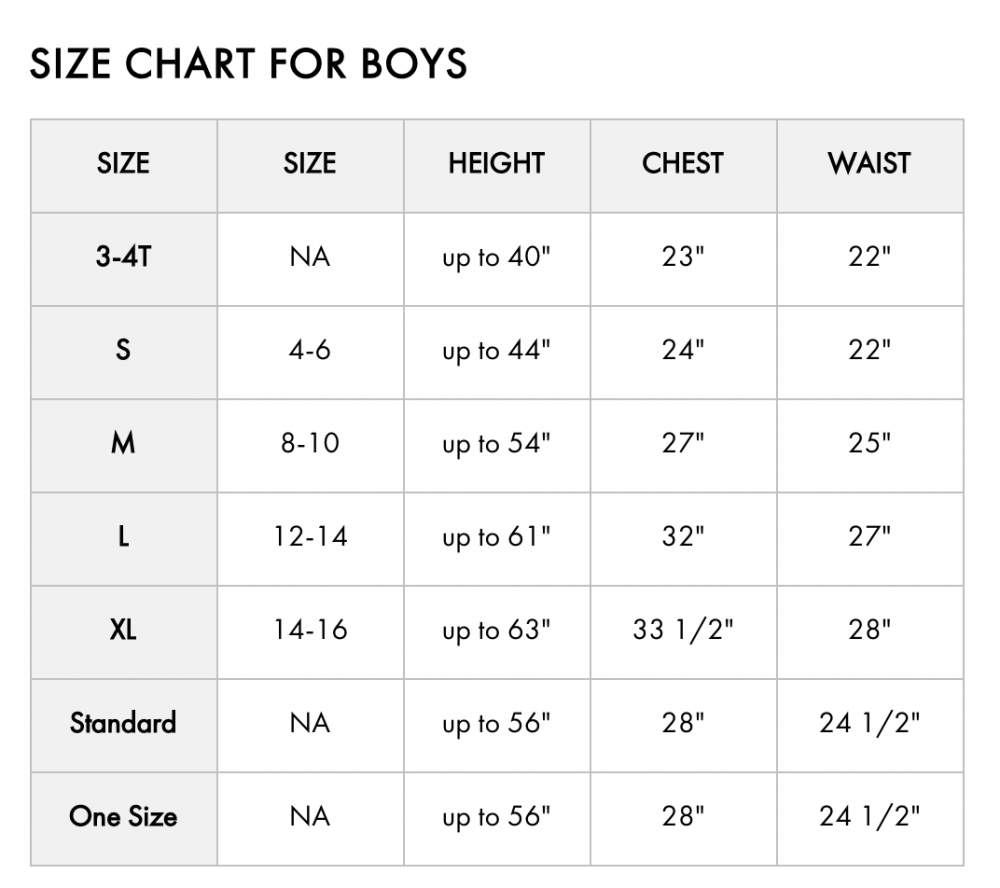Screen dimensions: 1000x888
Task: Click the One Size row label
Action: click(124, 816)
